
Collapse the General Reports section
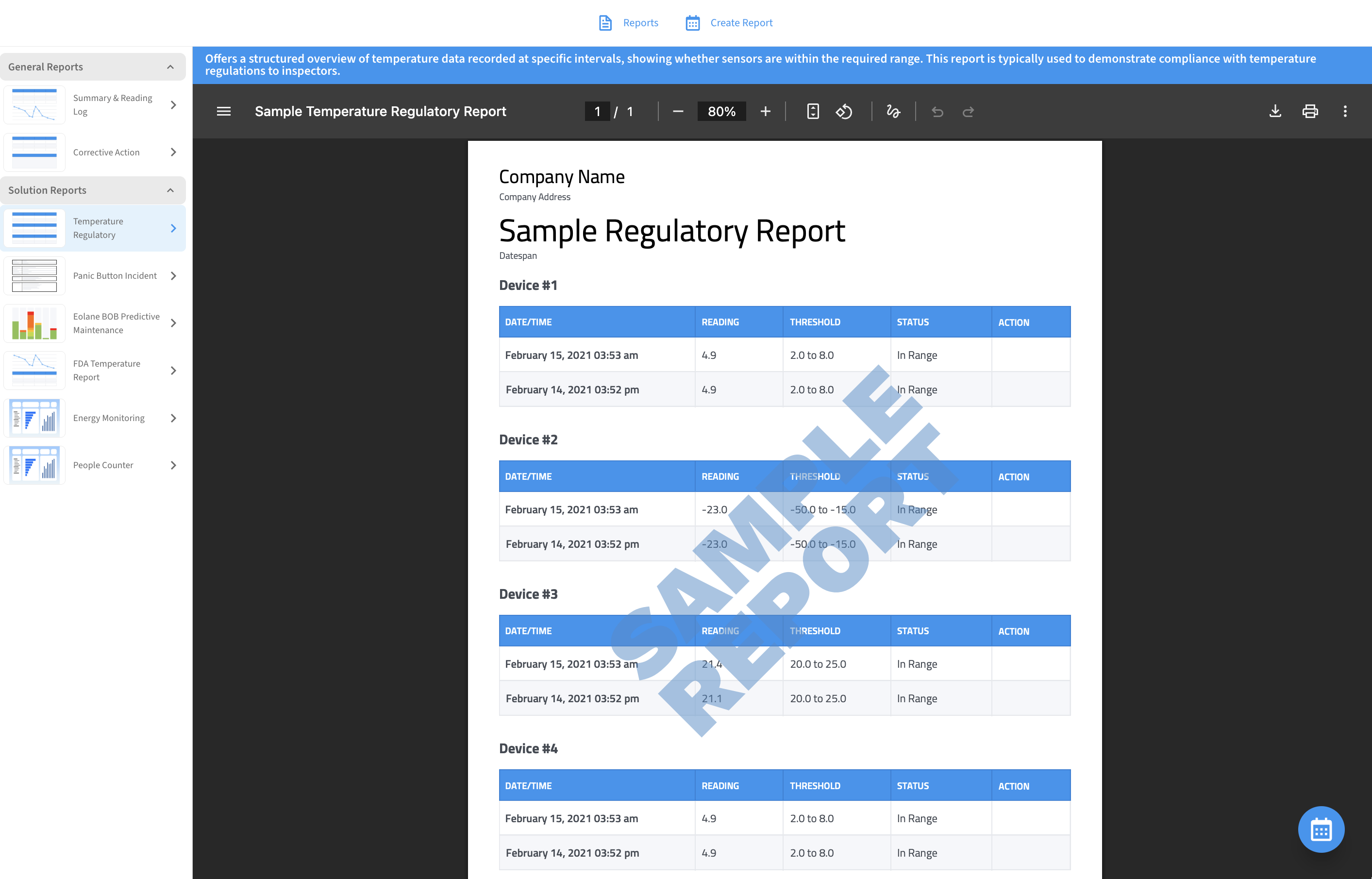[x=170, y=67]
